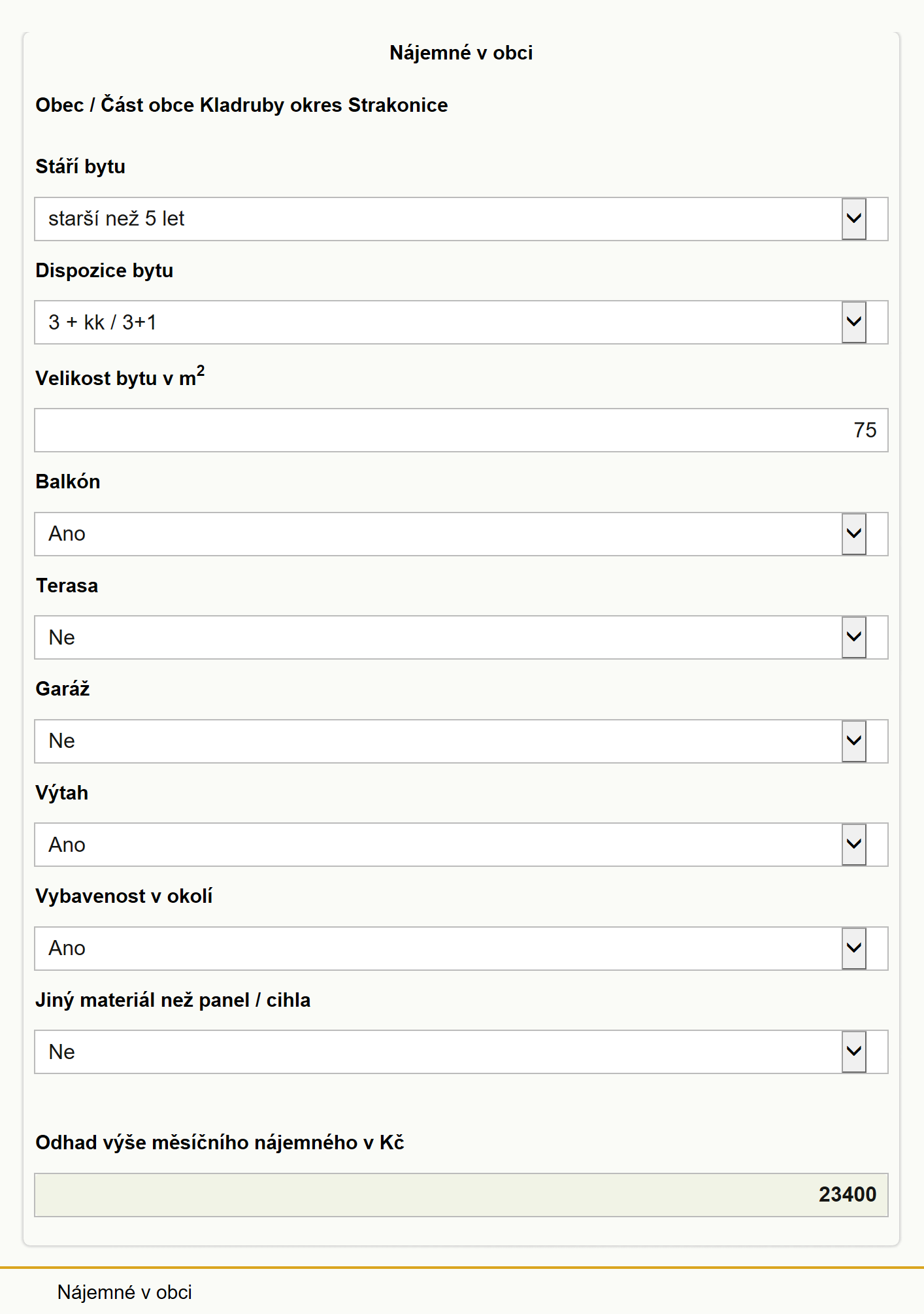Open Jiný materiál select showing Ne

(461, 1052)
